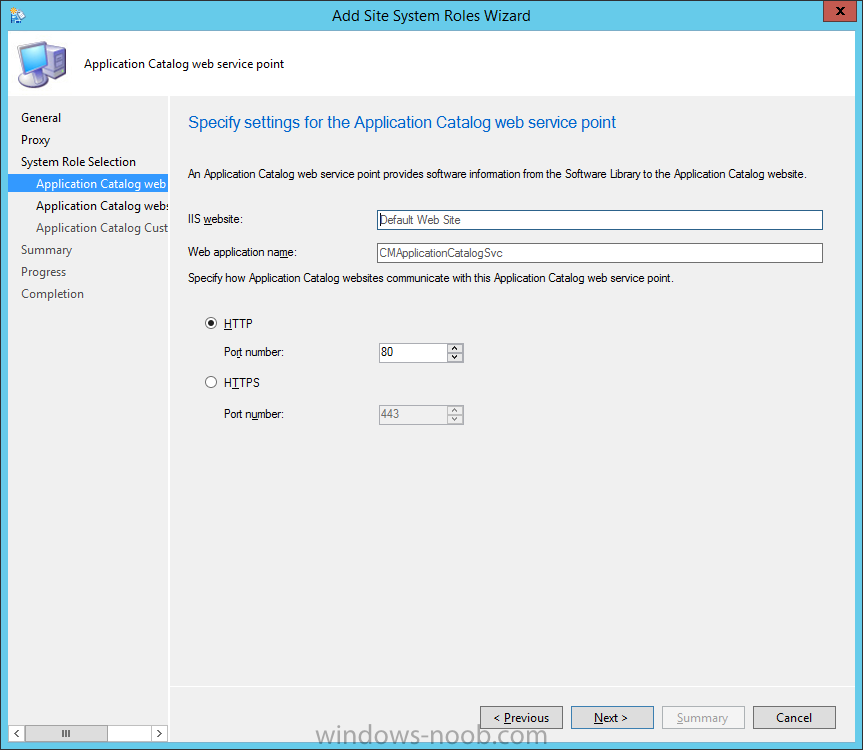Click the Next > button
Viewport: 863px width, 750px height.
(x=612, y=718)
